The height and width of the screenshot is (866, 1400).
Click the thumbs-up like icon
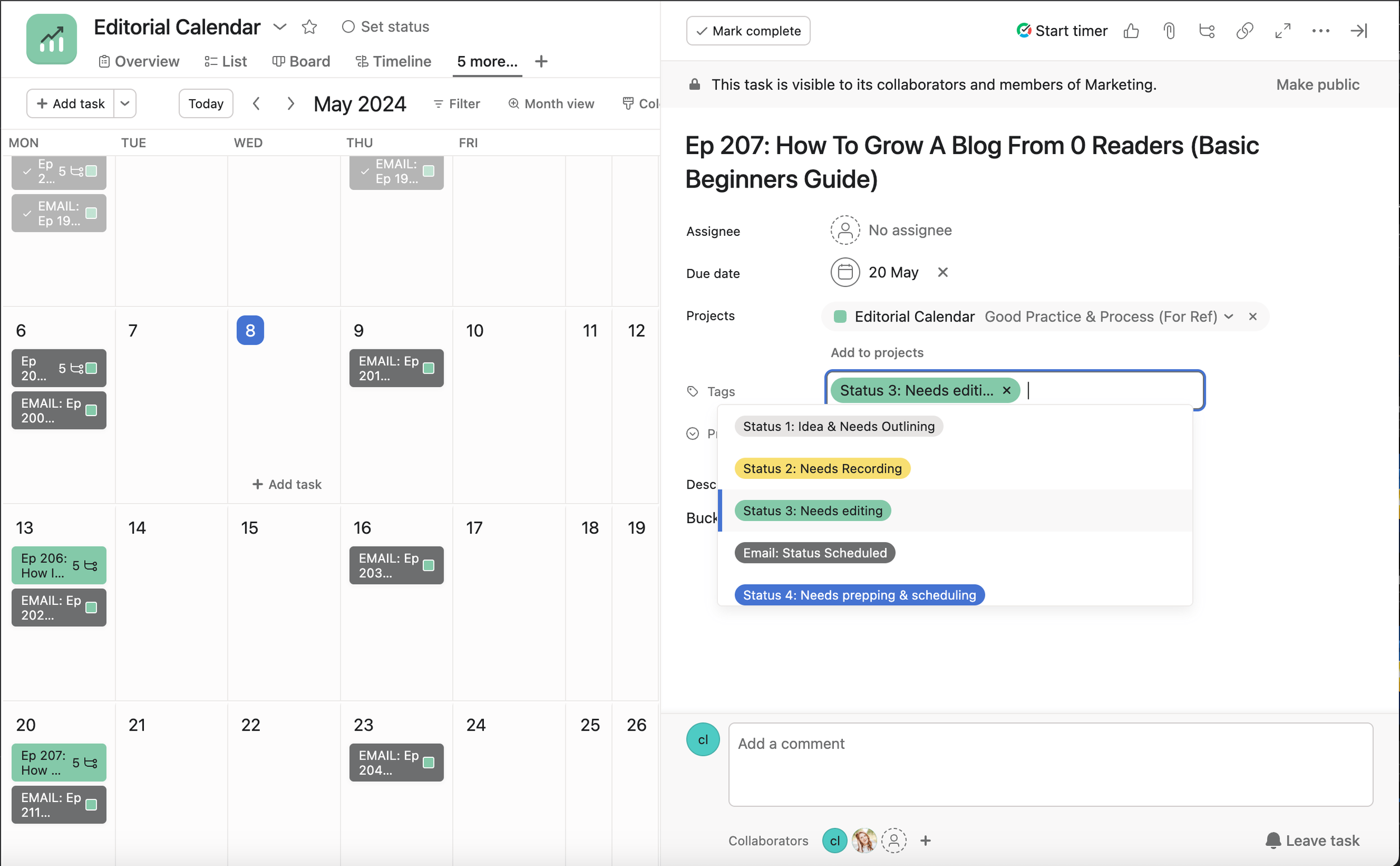coord(1131,31)
